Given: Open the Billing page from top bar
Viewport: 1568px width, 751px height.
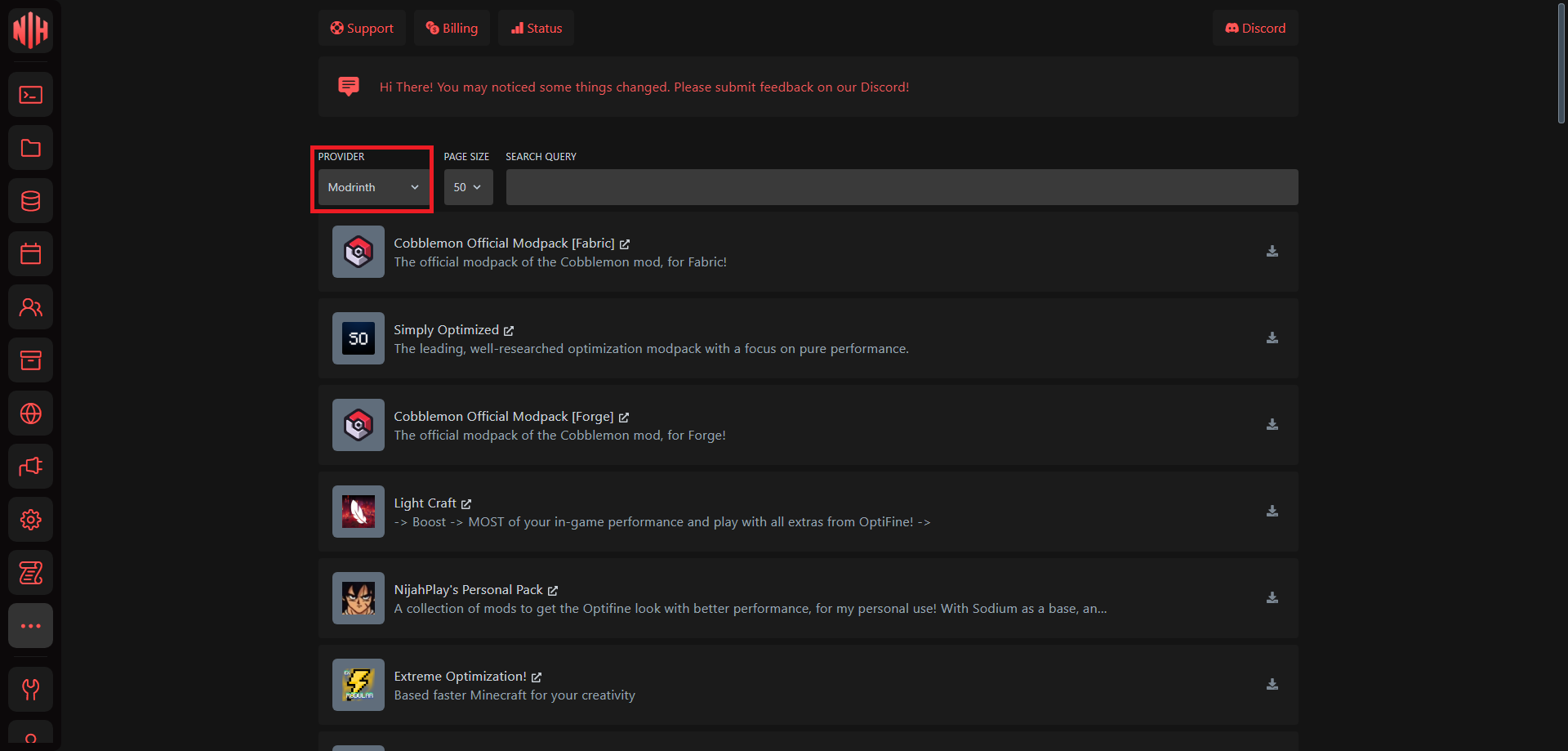Looking at the screenshot, I should pos(452,28).
